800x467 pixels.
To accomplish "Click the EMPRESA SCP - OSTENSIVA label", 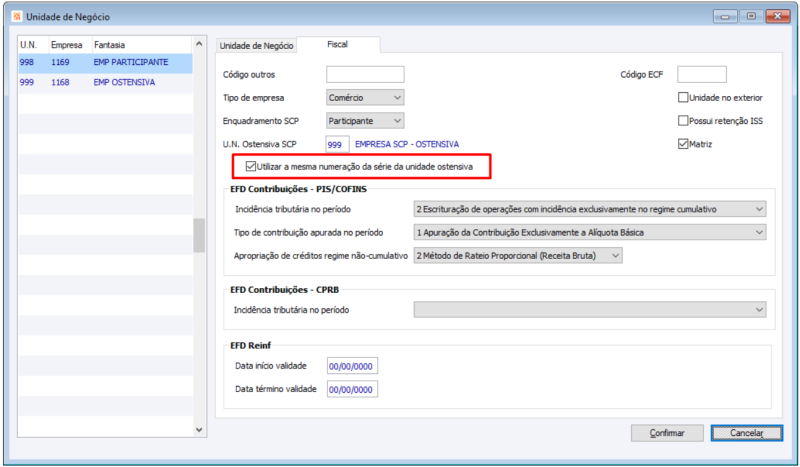I will point(407,144).
